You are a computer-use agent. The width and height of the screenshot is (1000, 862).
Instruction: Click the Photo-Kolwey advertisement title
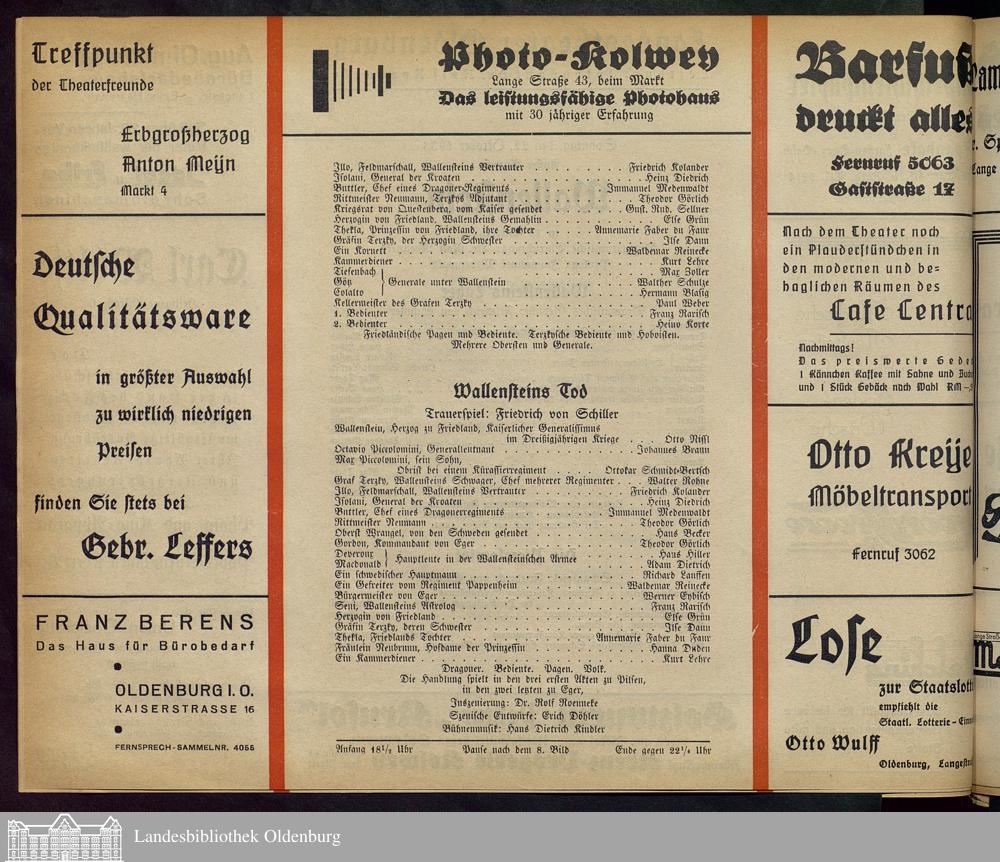click(578, 58)
